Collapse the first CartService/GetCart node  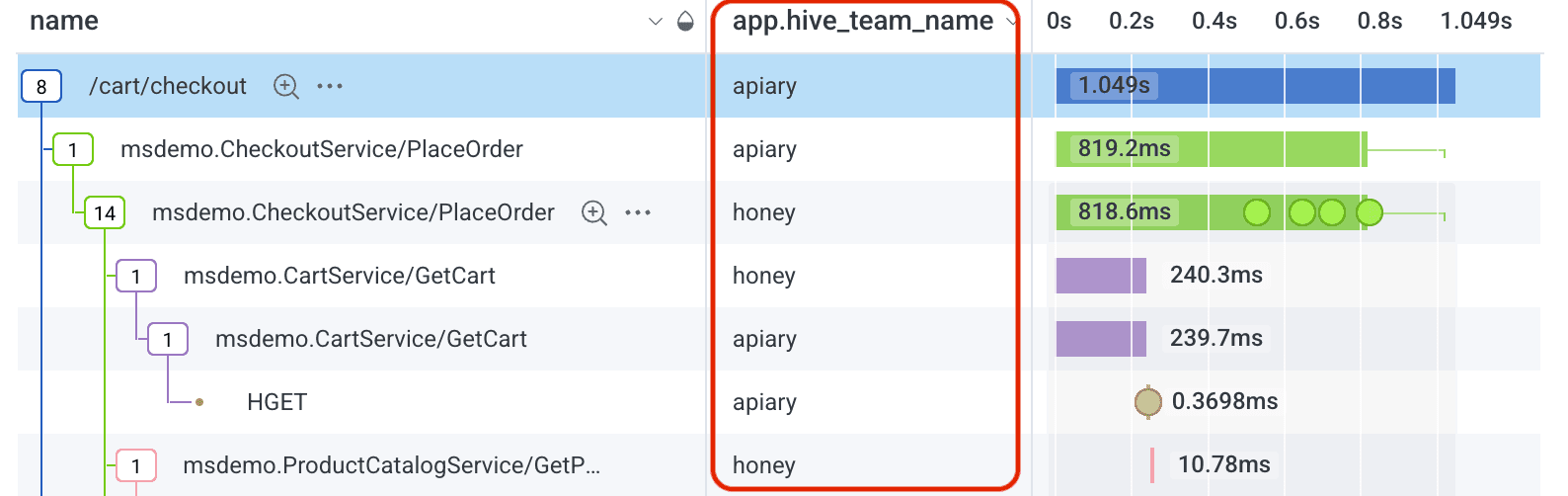point(136,277)
